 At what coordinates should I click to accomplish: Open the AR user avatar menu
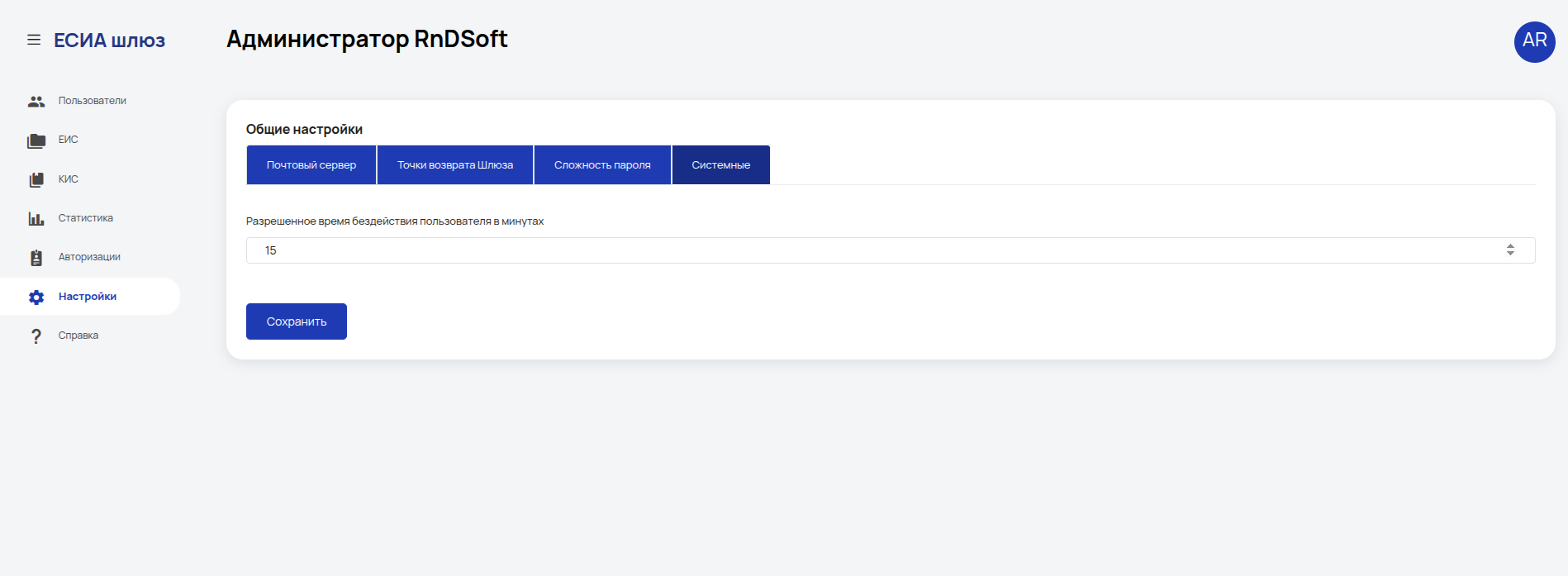pyautogui.click(x=1534, y=41)
